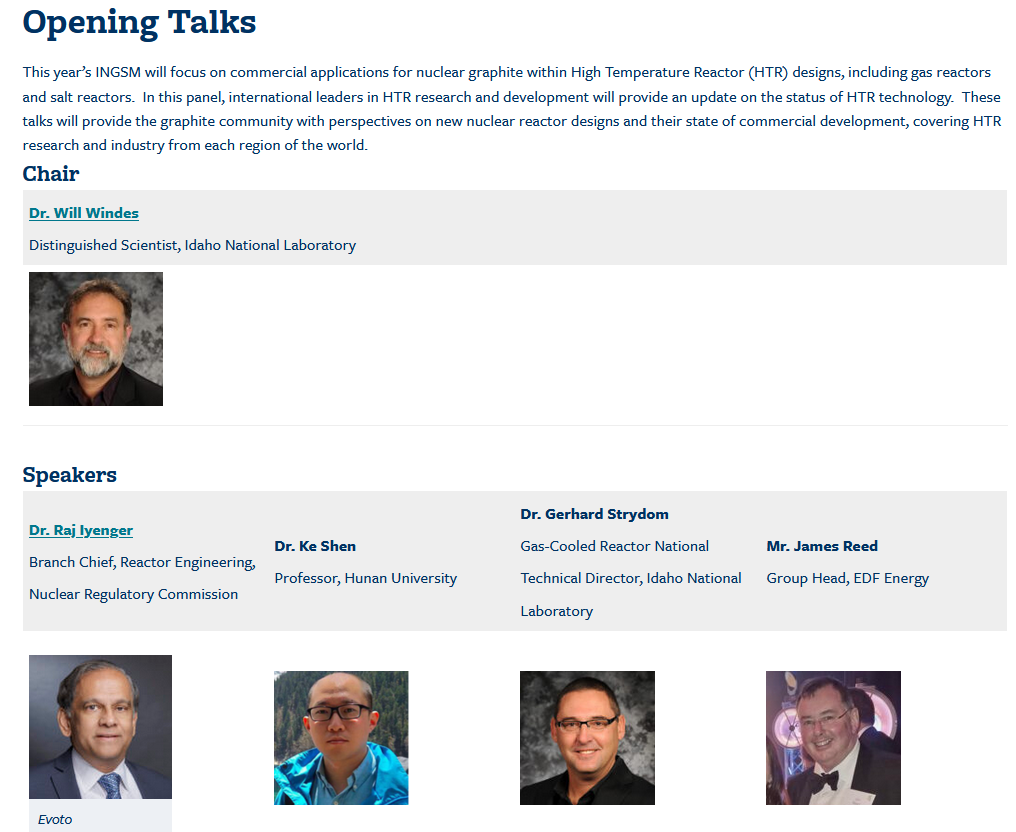Select Dr. Ke Shen's photo
Image resolution: width=1016 pixels, height=832 pixels.
[341, 738]
